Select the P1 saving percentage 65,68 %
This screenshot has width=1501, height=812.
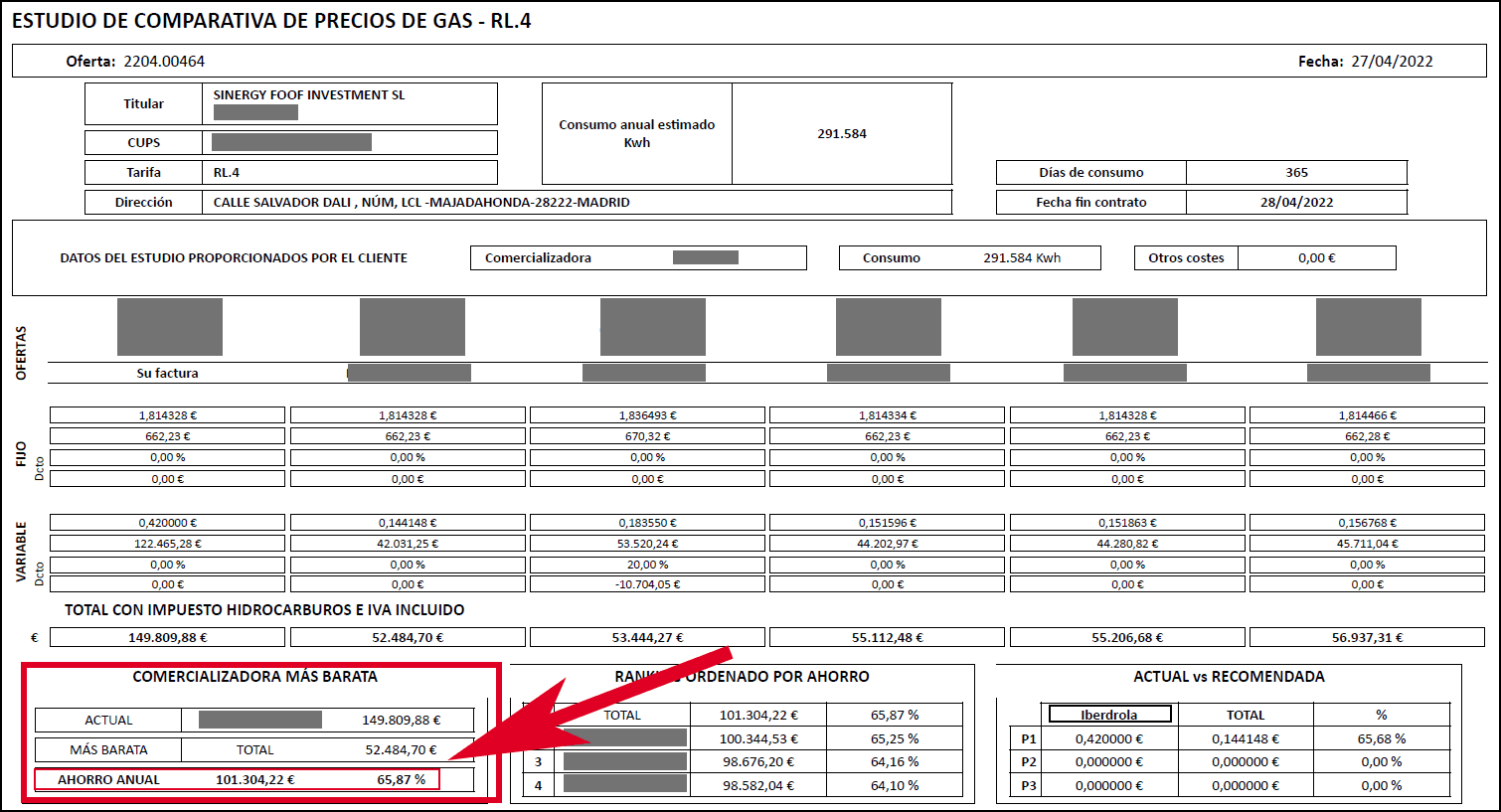(x=1382, y=738)
